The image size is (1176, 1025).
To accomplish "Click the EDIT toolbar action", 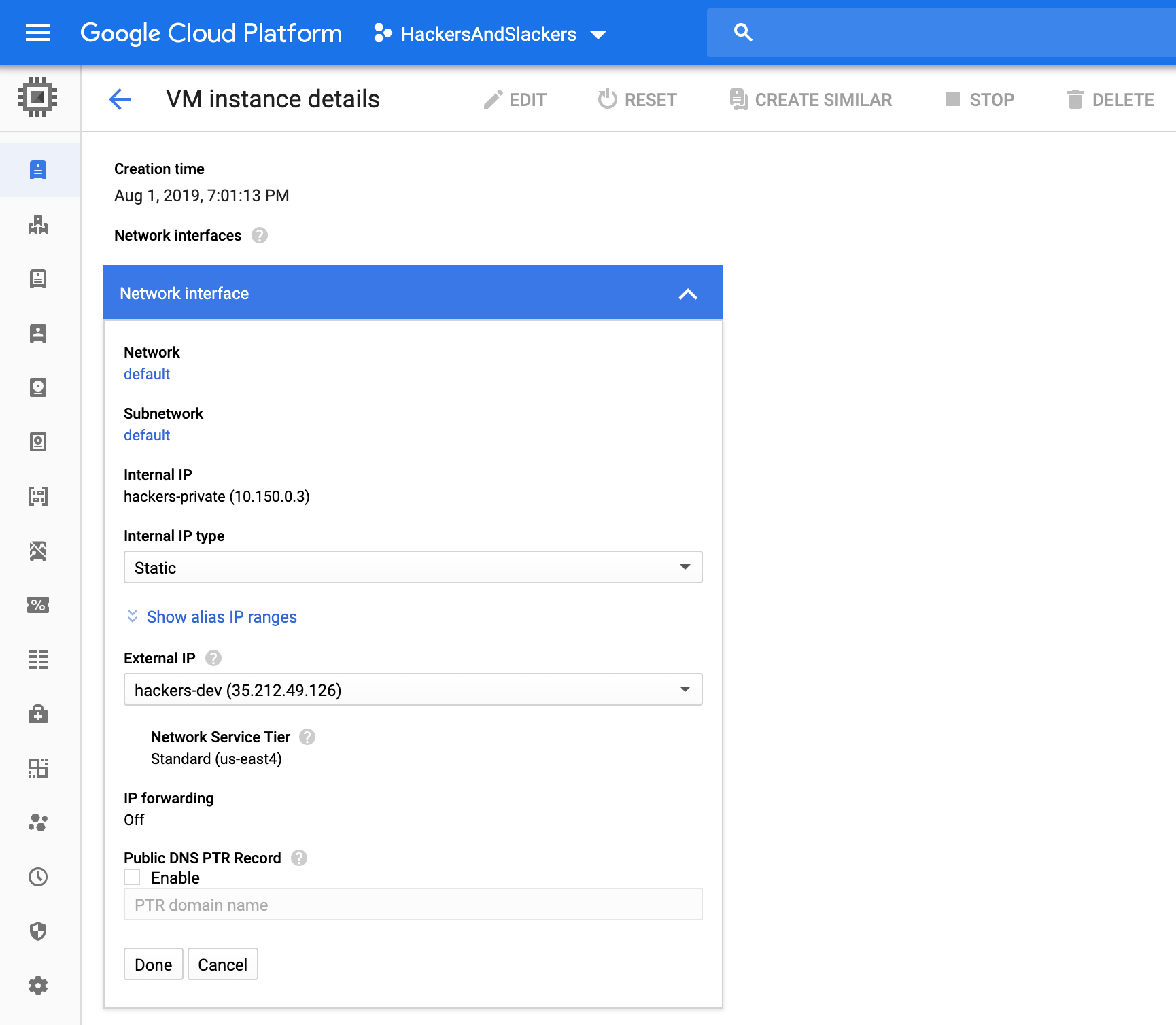I will [515, 100].
